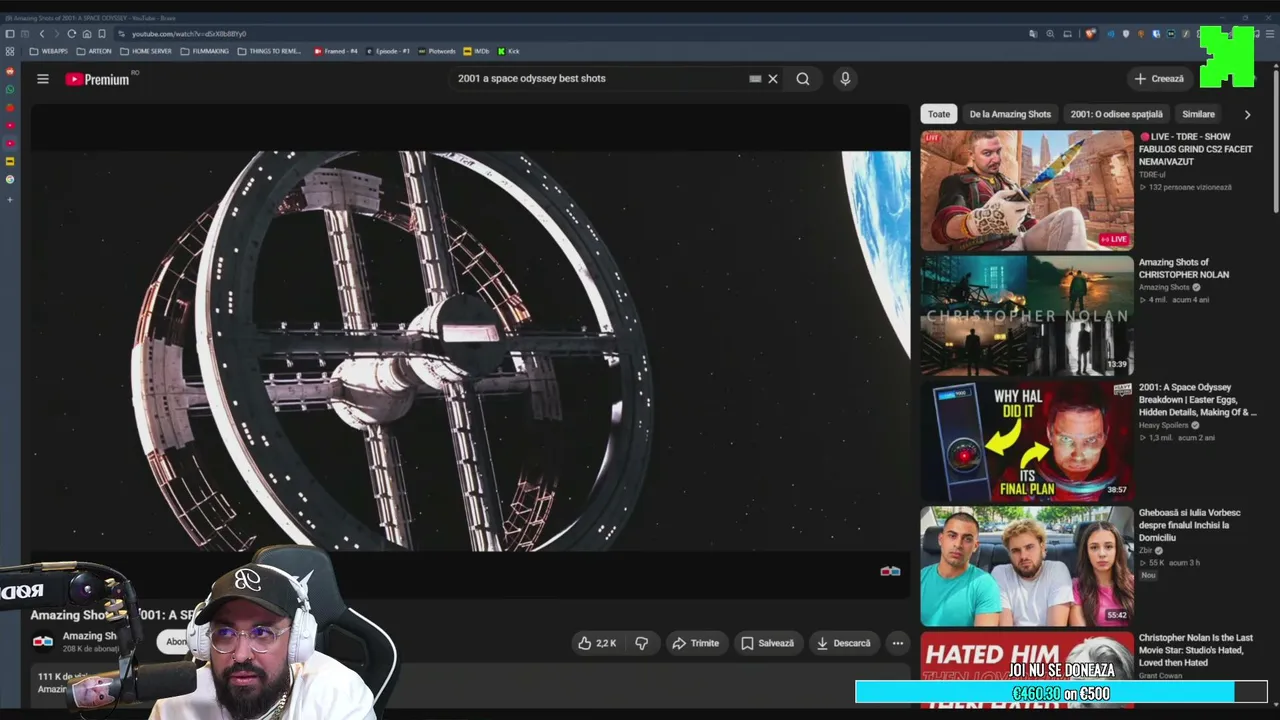Add a new sidebar item with plus
Screen dimensions: 1280x720
[10, 199]
